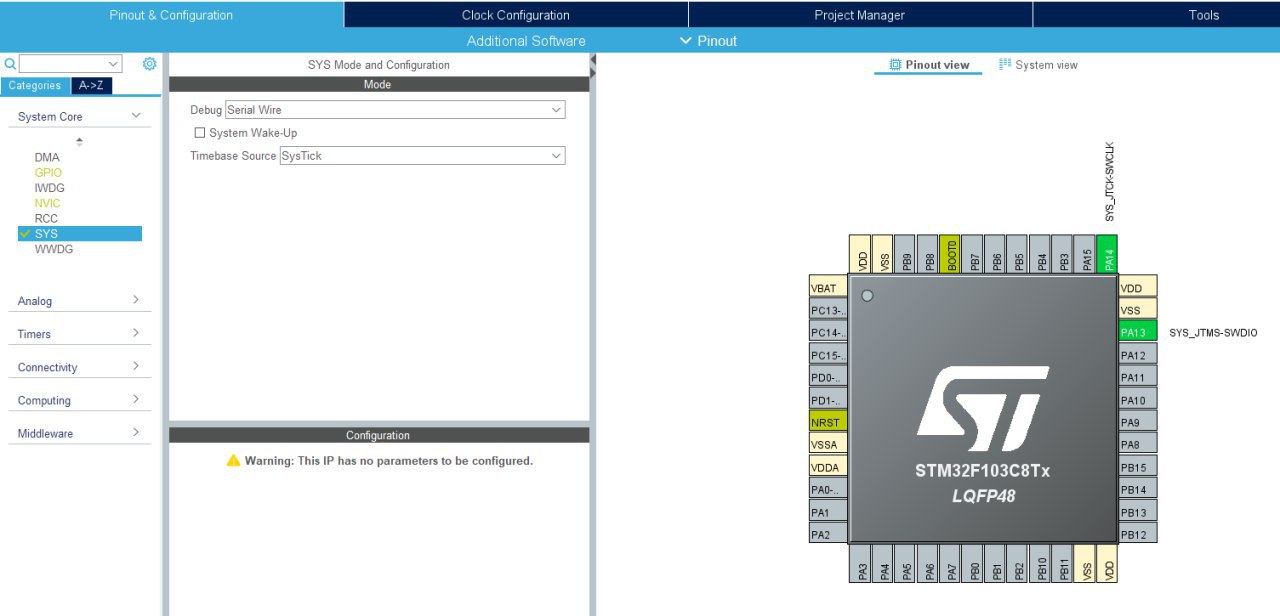Image resolution: width=1280 pixels, height=616 pixels.
Task: Expand the Timers category
Action: click(136, 333)
